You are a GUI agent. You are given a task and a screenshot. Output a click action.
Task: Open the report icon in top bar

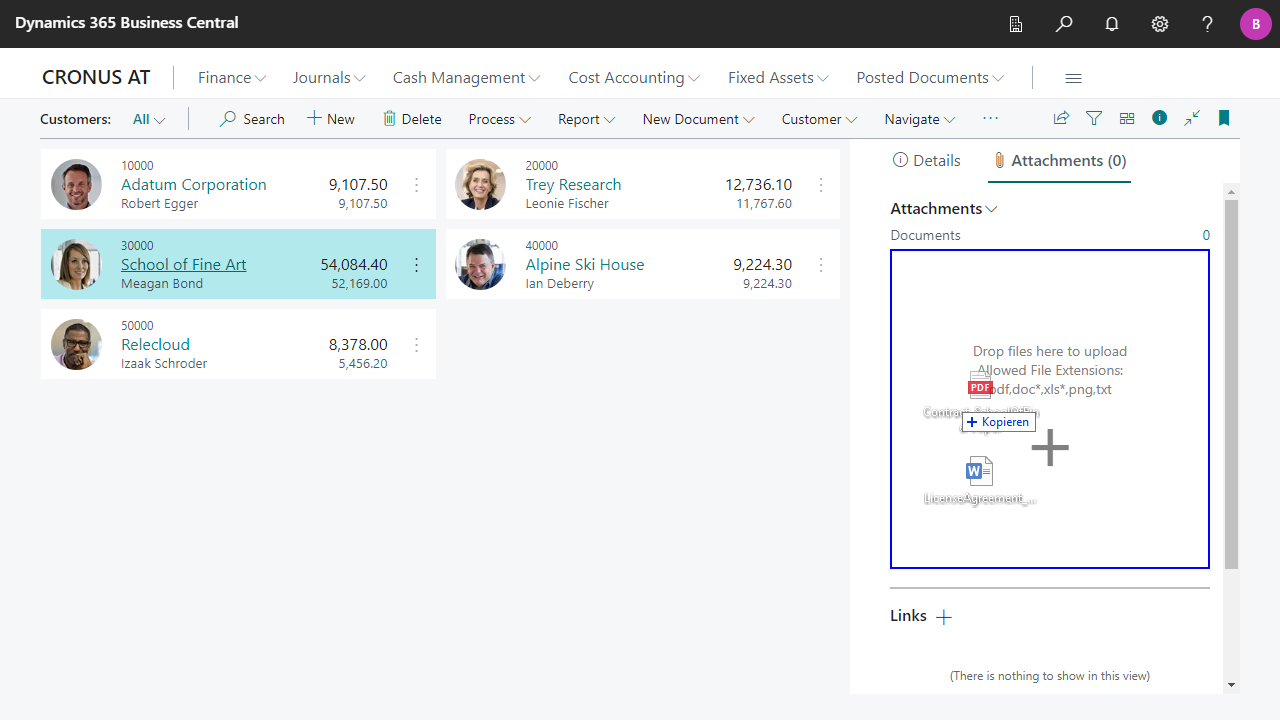1016,24
